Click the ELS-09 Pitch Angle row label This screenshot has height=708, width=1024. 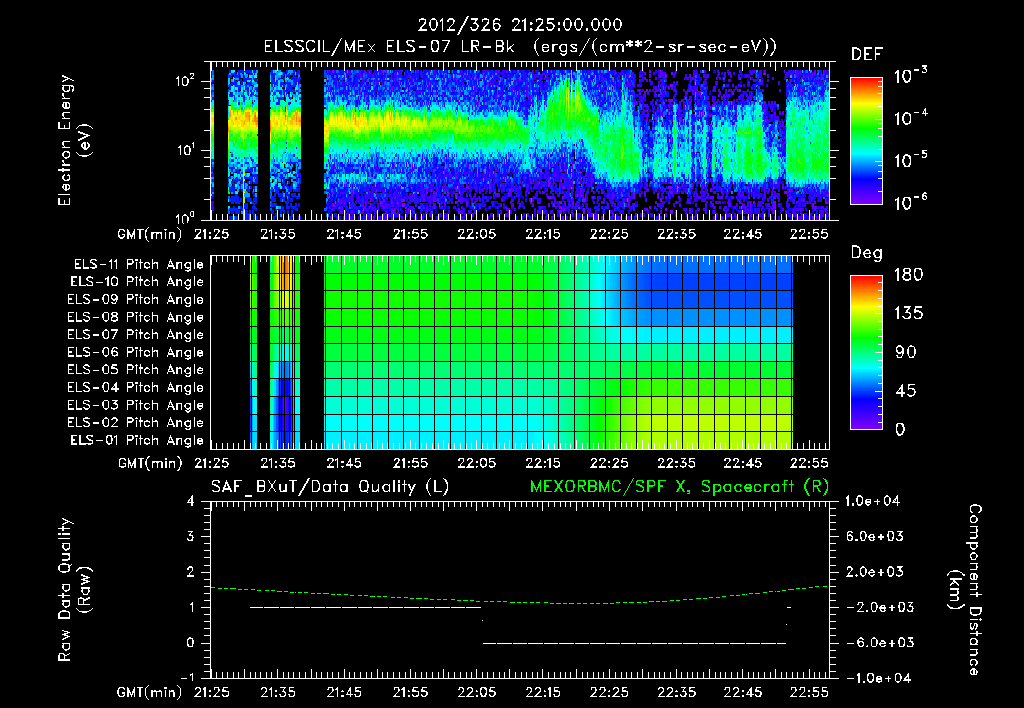[136, 300]
